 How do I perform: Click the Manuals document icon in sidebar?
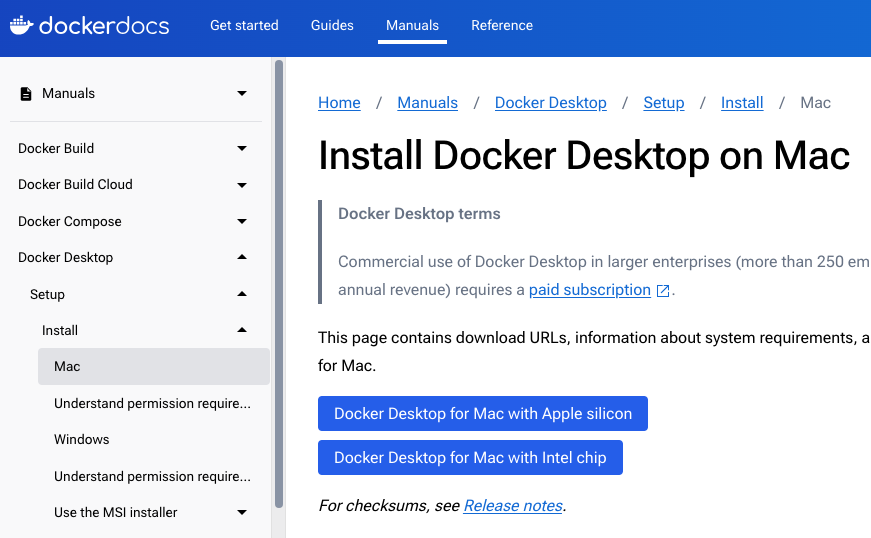[x=26, y=94]
